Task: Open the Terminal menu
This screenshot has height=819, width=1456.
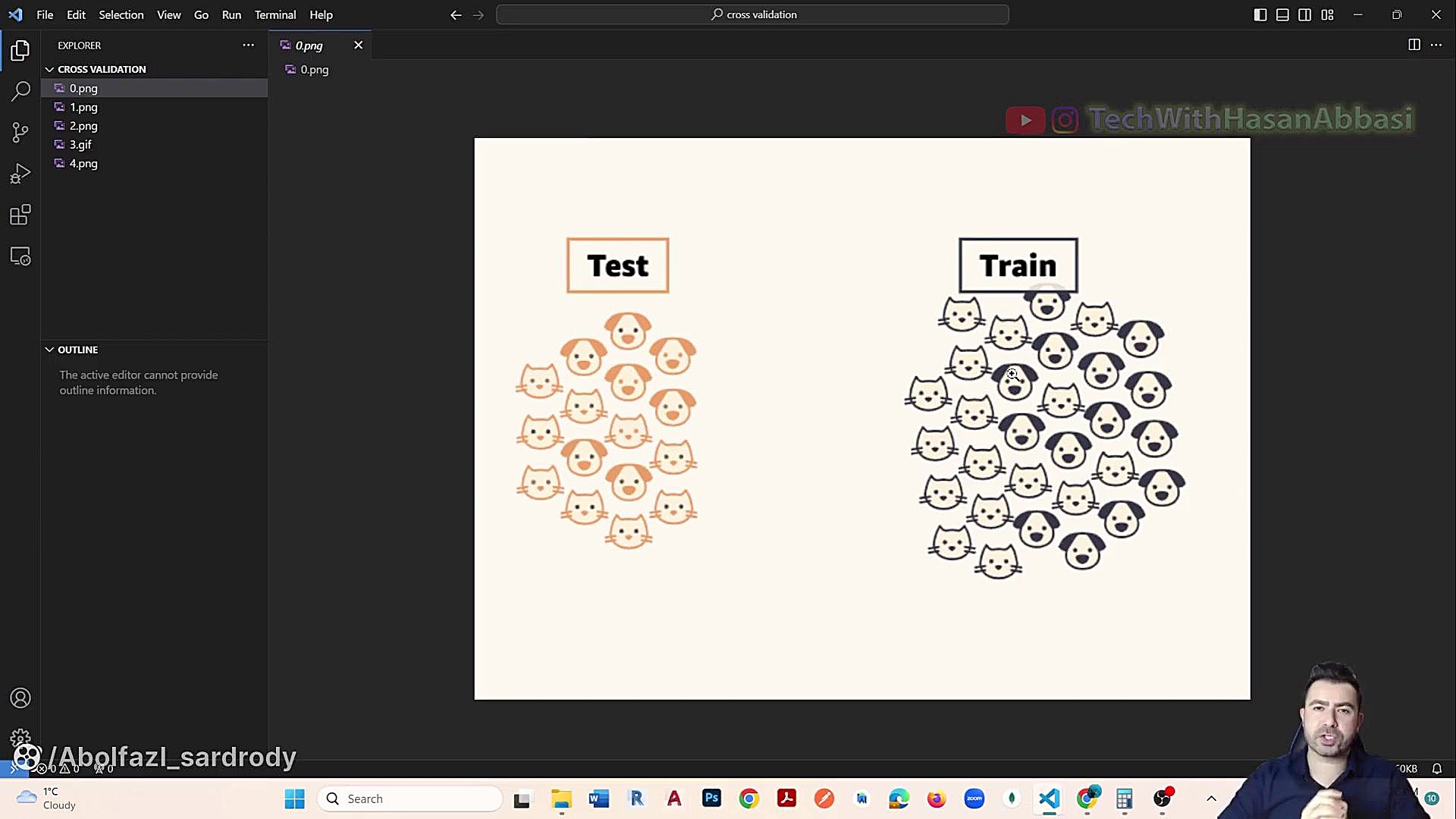Action: 275,14
